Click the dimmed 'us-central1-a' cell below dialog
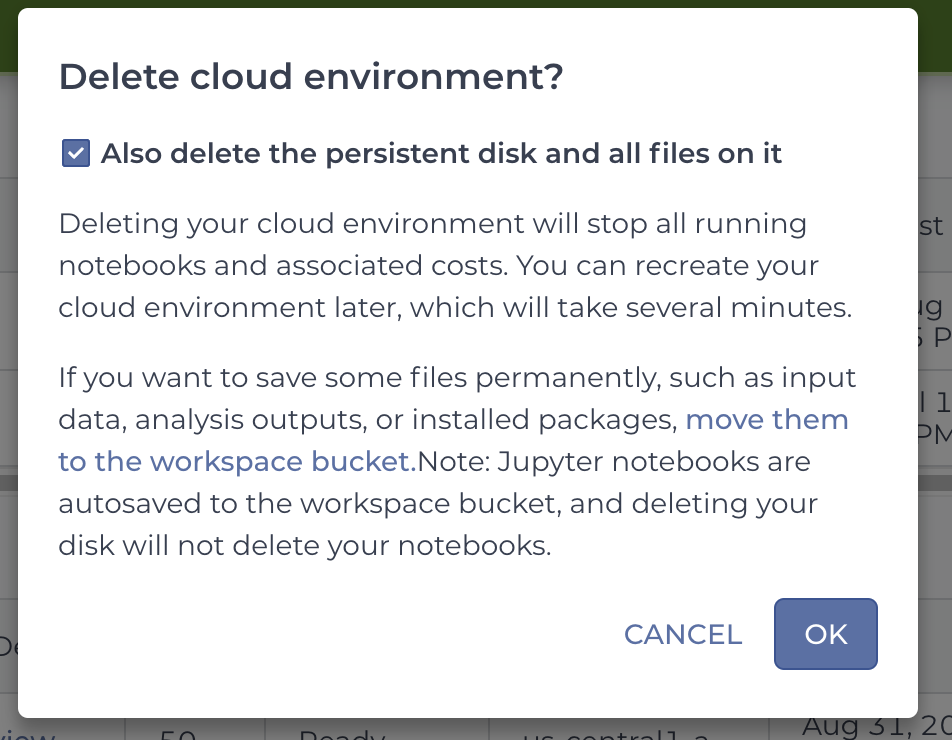The image size is (952, 740). tap(616, 734)
